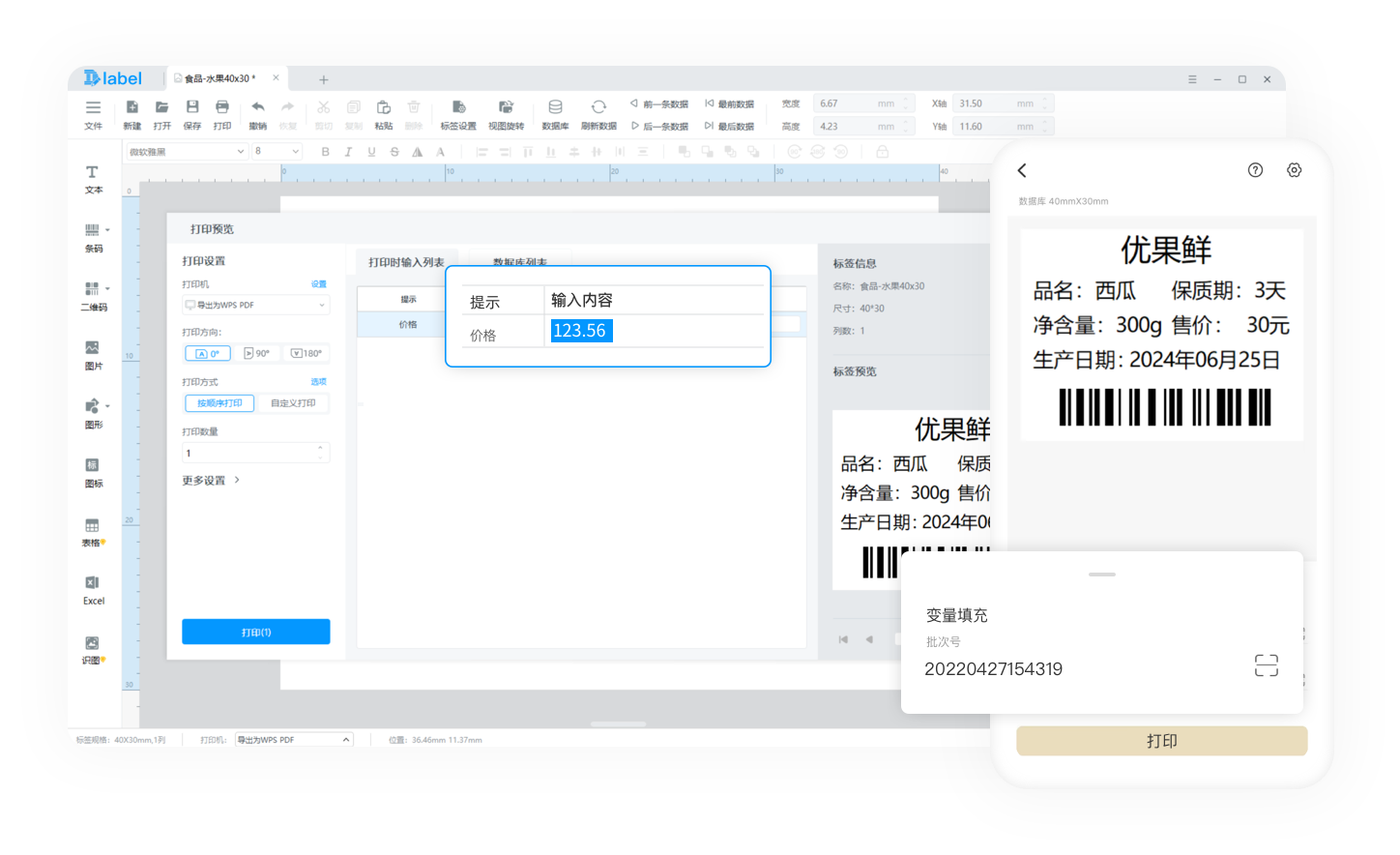Select the 二维码 QR code tool
This screenshot has height=855, width=1400.
pos(93,297)
